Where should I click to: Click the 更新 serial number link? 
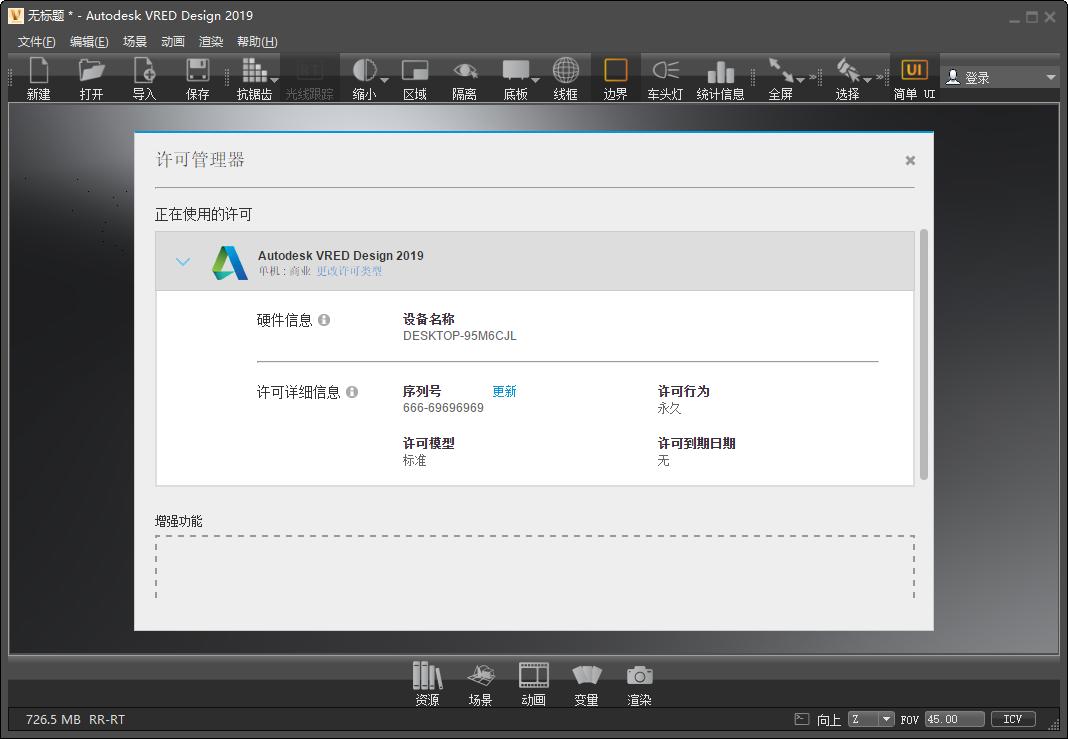(505, 391)
